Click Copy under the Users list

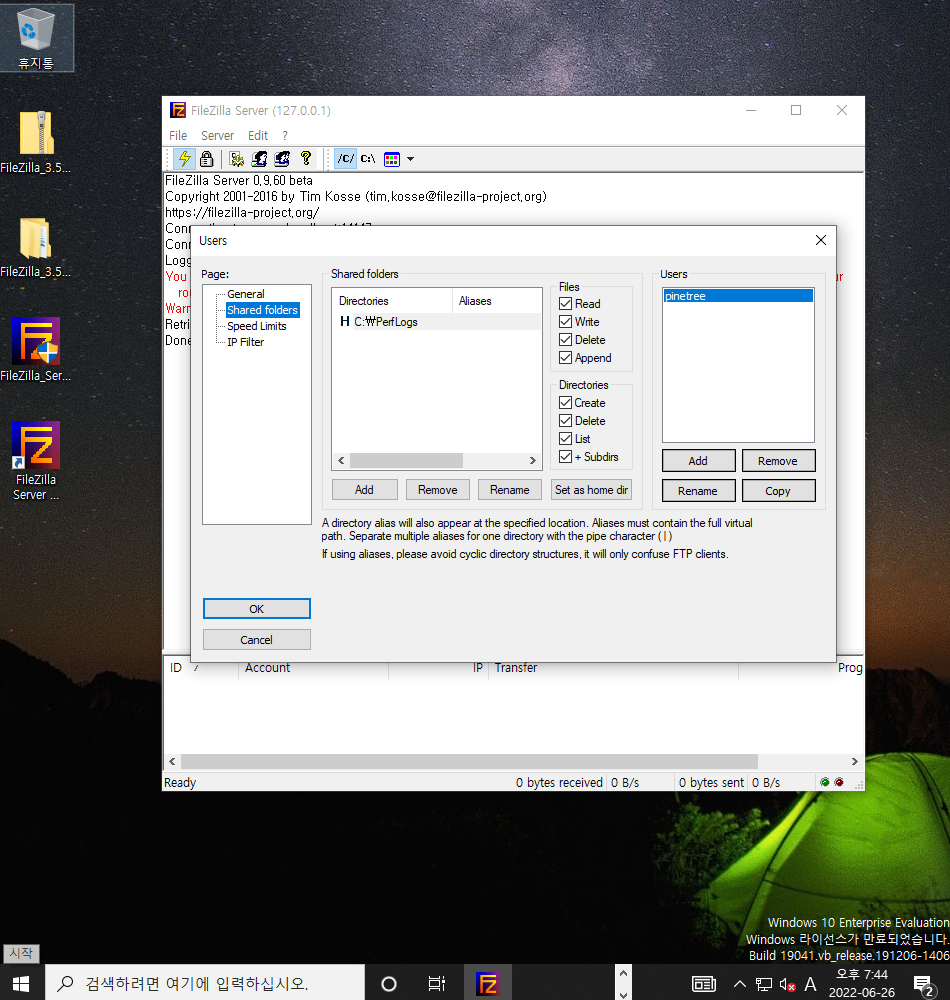778,490
